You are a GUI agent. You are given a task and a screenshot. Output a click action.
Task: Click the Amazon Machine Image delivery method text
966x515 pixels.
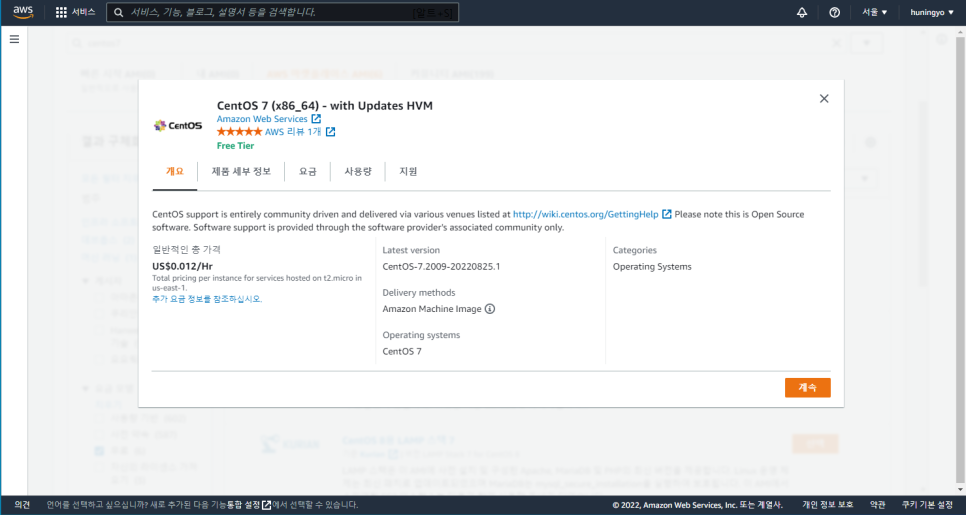432,309
